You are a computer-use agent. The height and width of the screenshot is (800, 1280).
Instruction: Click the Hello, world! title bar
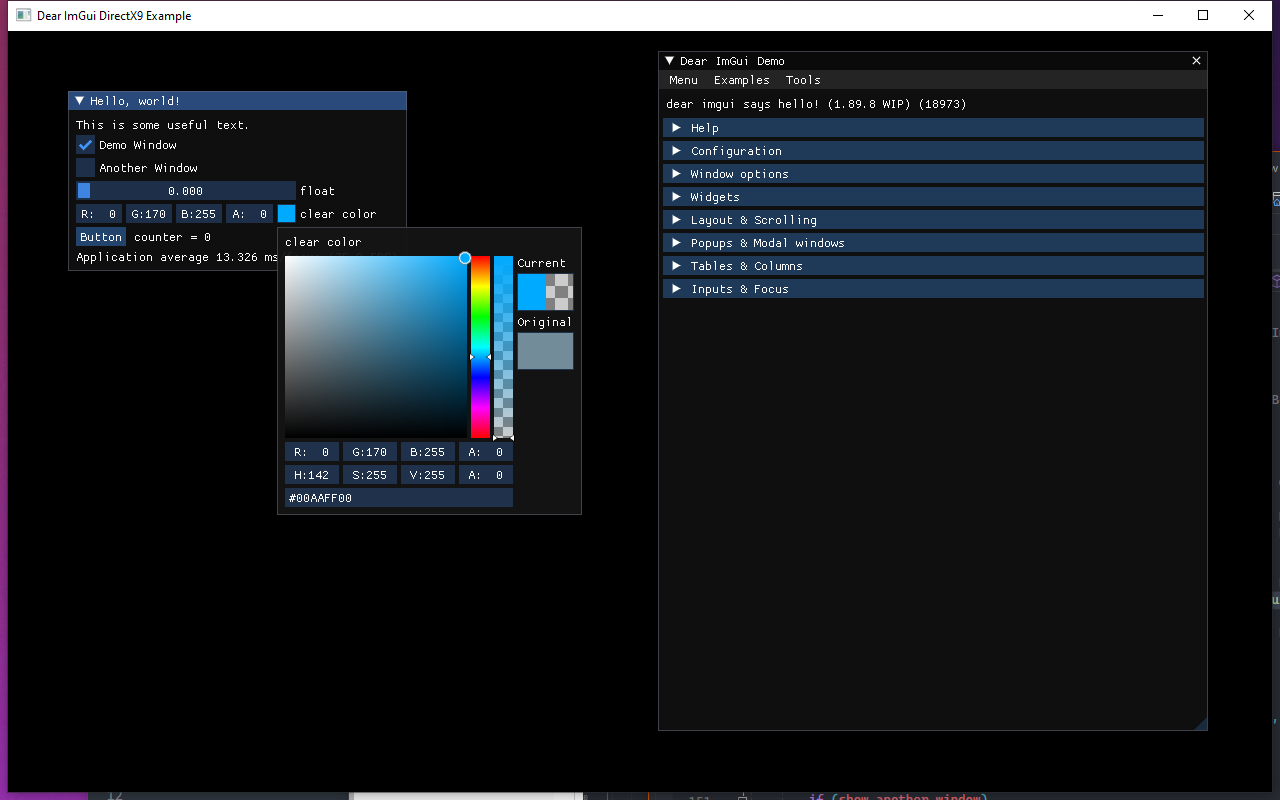[x=238, y=101]
